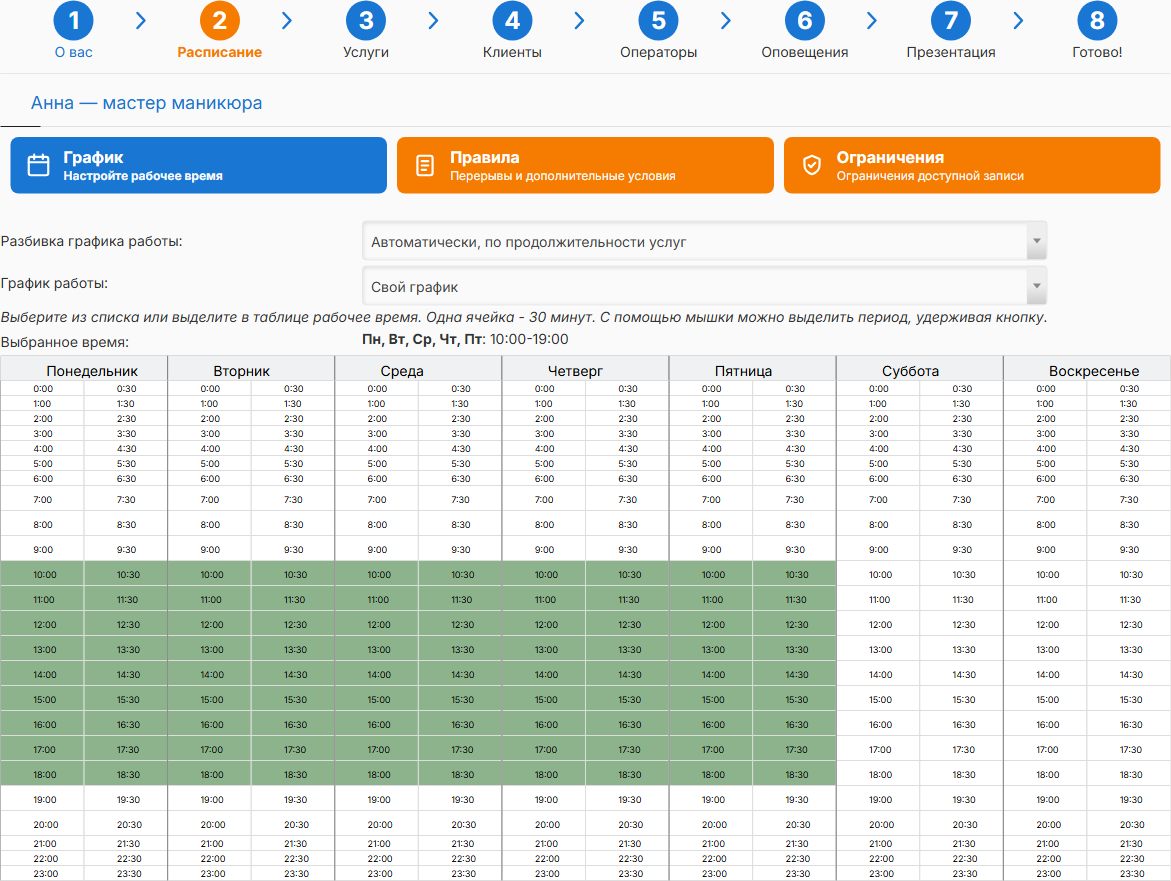
Task: Open the 'Анна — мастер маникюра' link
Action: pos(146,103)
